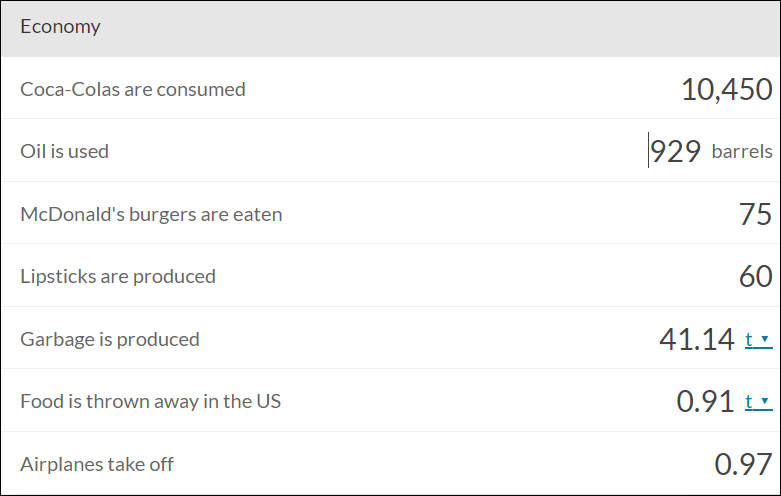Click the 60 lipsticks value
This screenshot has width=781, height=496.
[x=756, y=276]
